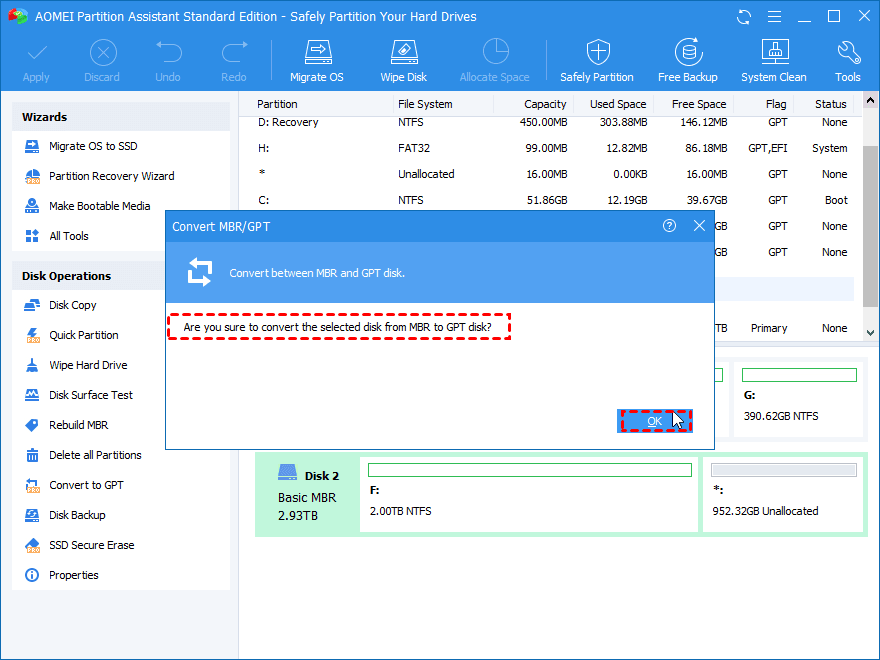Open Partition Recovery Wizard

pyautogui.click(x=111, y=176)
